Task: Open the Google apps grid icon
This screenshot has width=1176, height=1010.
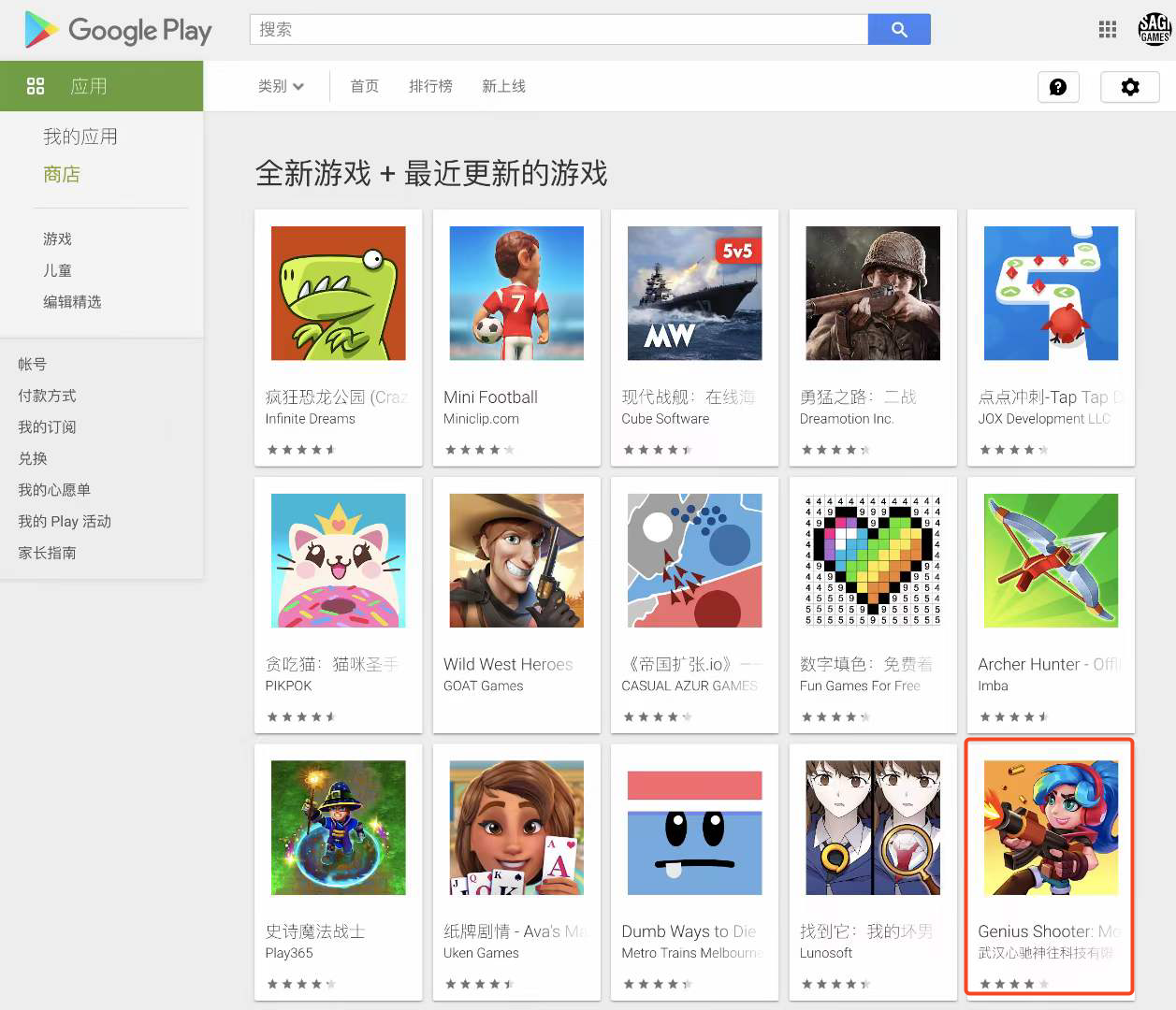Action: click(1108, 30)
